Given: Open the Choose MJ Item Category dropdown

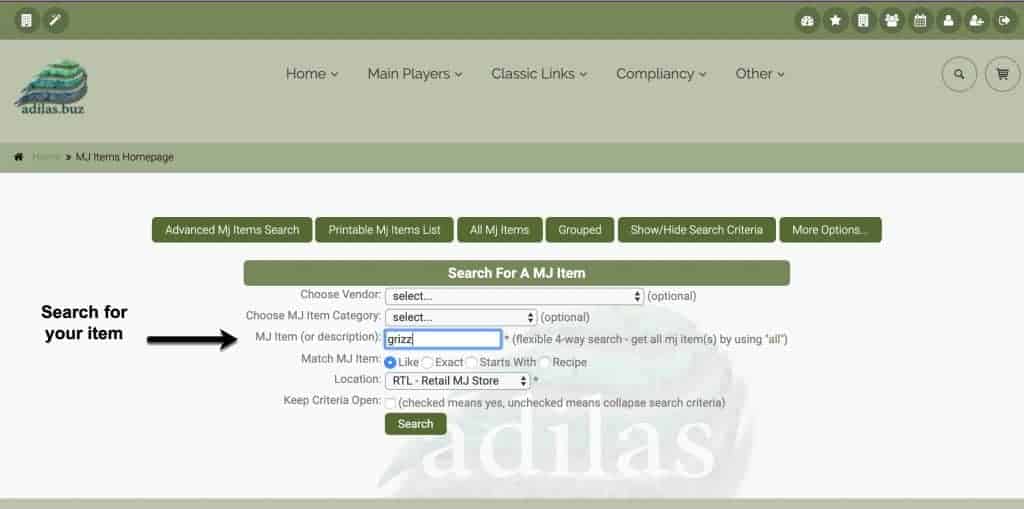Looking at the screenshot, I should click(x=461, y=317).
